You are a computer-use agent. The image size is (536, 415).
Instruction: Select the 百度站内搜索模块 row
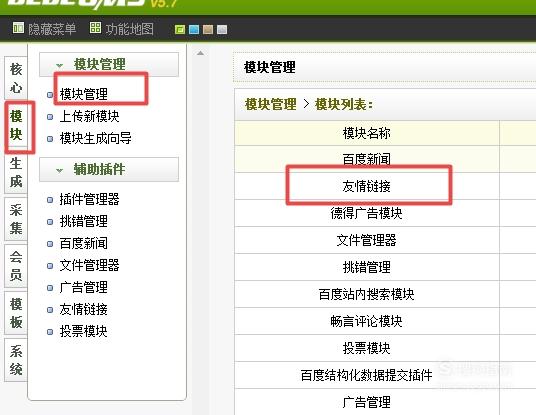click(x=367, y=294)
